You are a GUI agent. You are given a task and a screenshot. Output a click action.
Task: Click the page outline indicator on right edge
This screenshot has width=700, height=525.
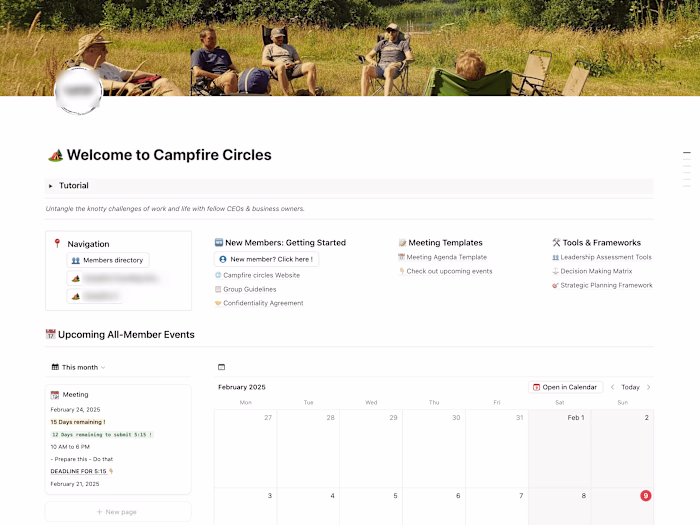687,169
